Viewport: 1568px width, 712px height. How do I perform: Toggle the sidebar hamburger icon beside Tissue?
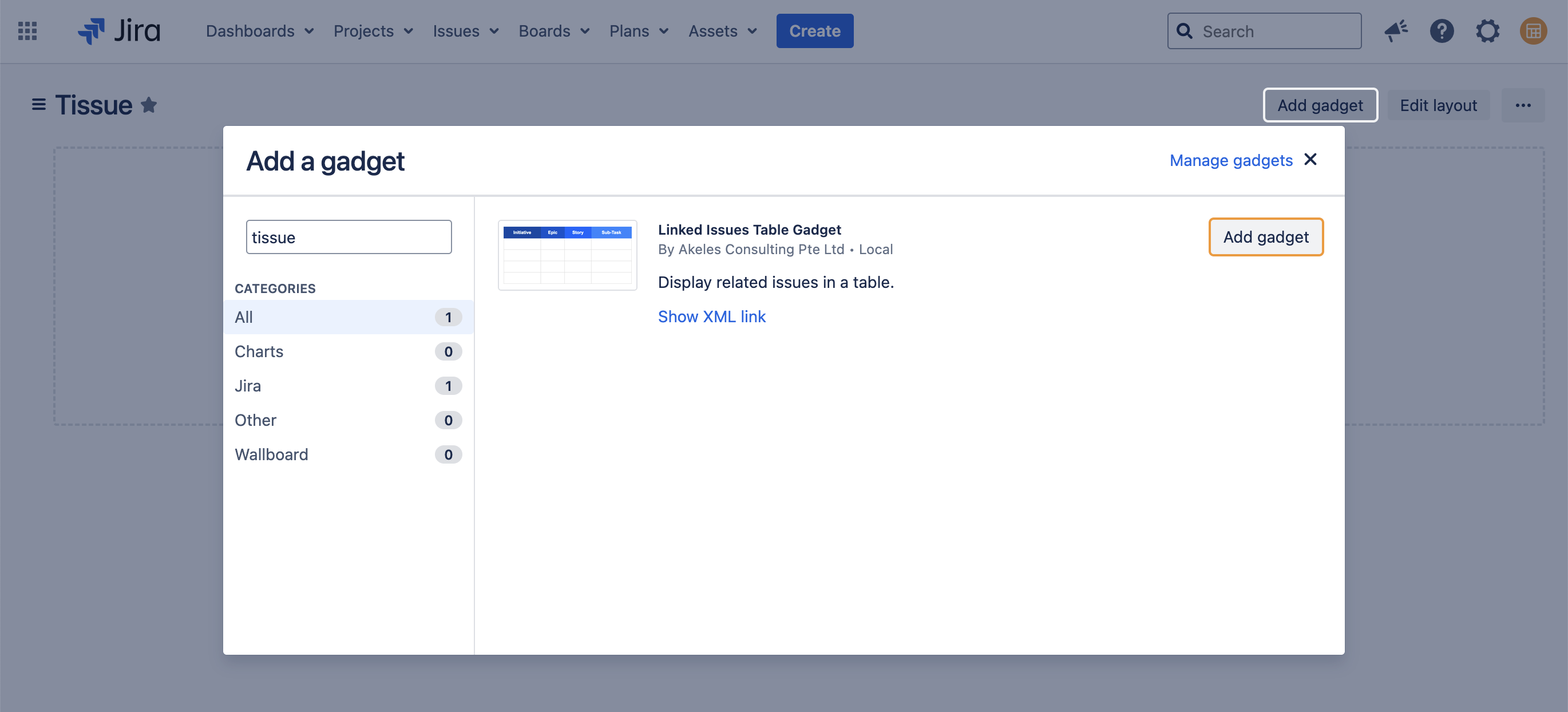coord(39,105)
